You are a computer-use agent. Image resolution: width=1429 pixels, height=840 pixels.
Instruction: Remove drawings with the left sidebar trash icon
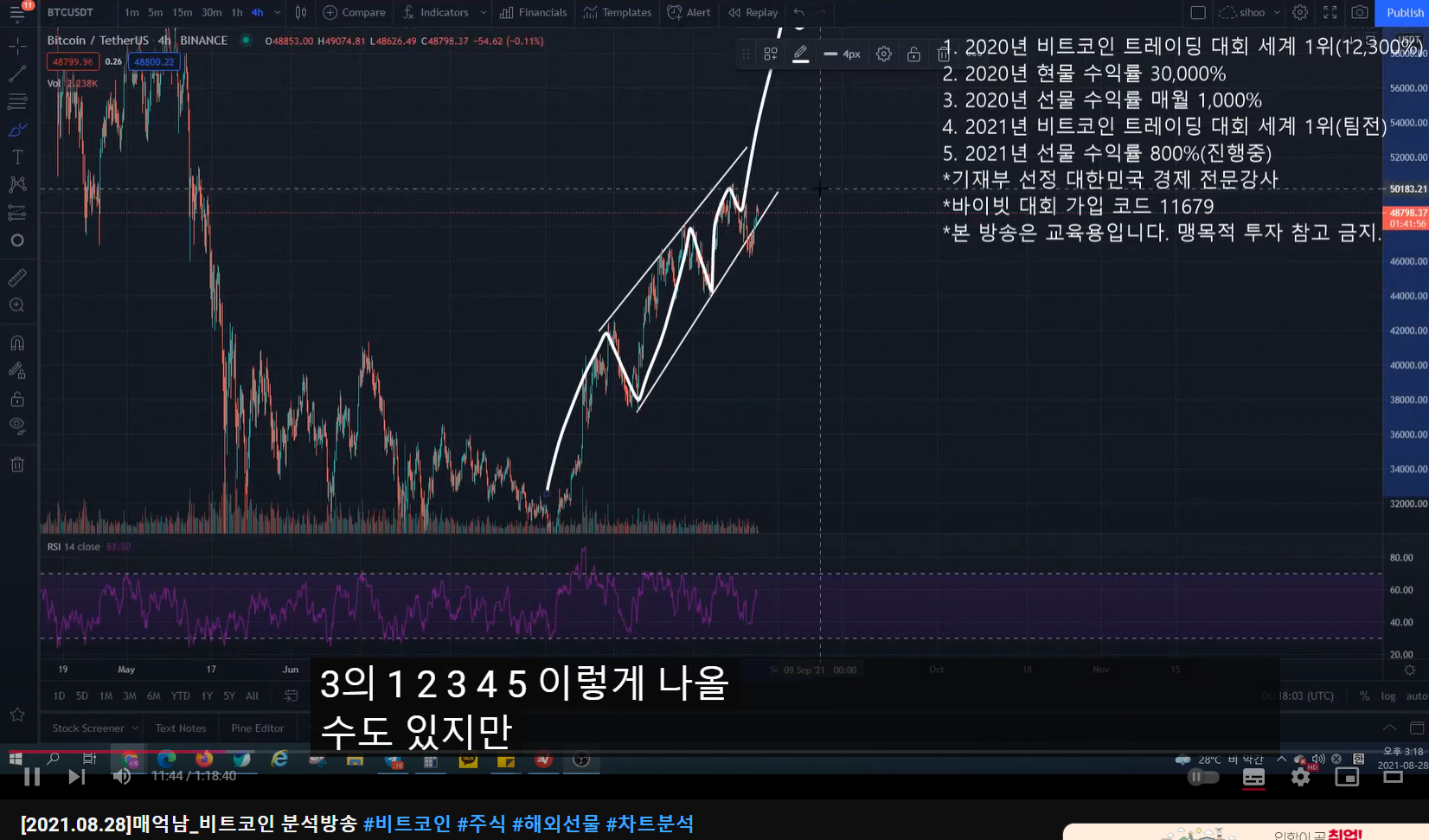tap(17, 465)
